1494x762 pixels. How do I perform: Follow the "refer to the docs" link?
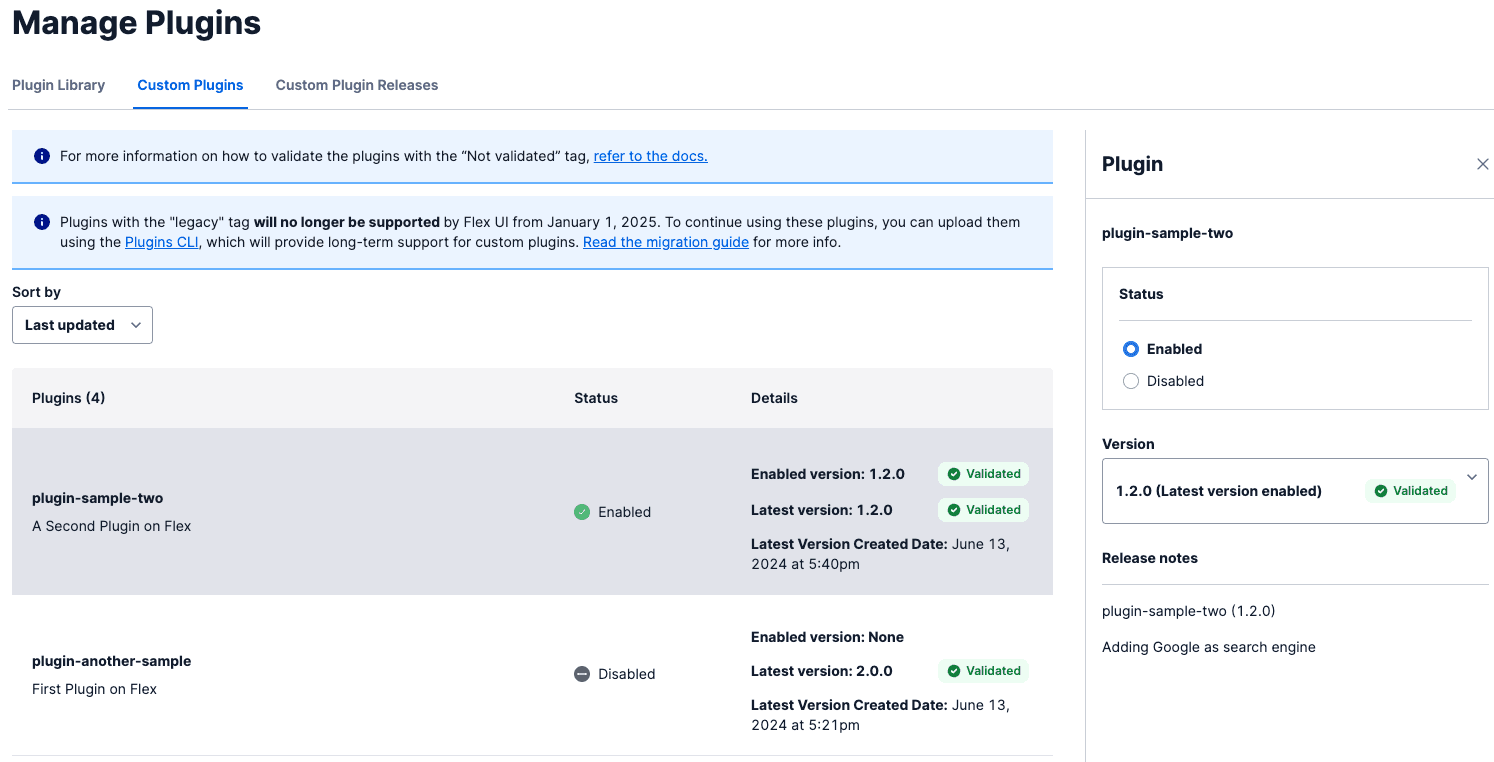(x=650, y=156)
